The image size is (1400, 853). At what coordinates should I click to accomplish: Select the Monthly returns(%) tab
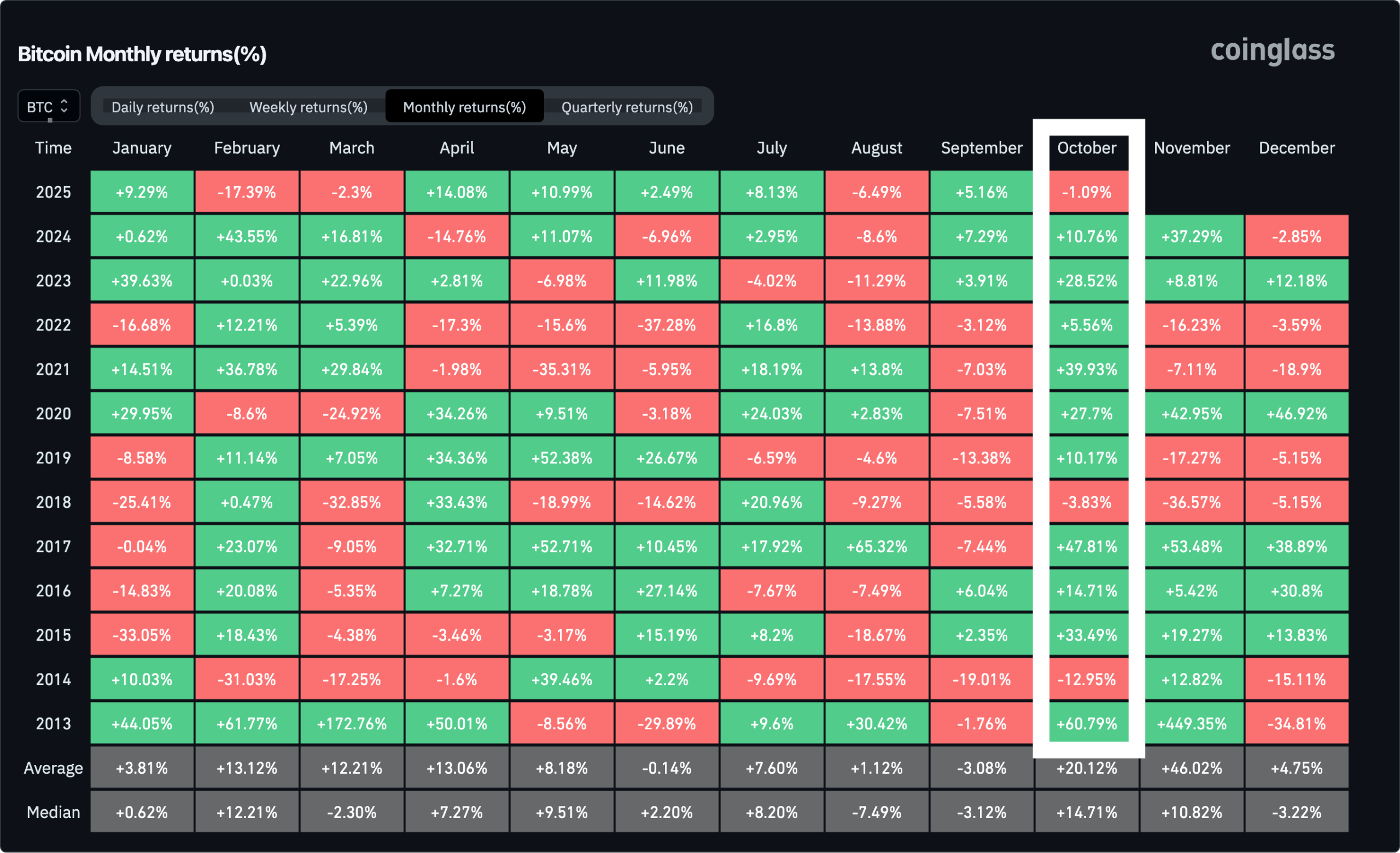464,107
